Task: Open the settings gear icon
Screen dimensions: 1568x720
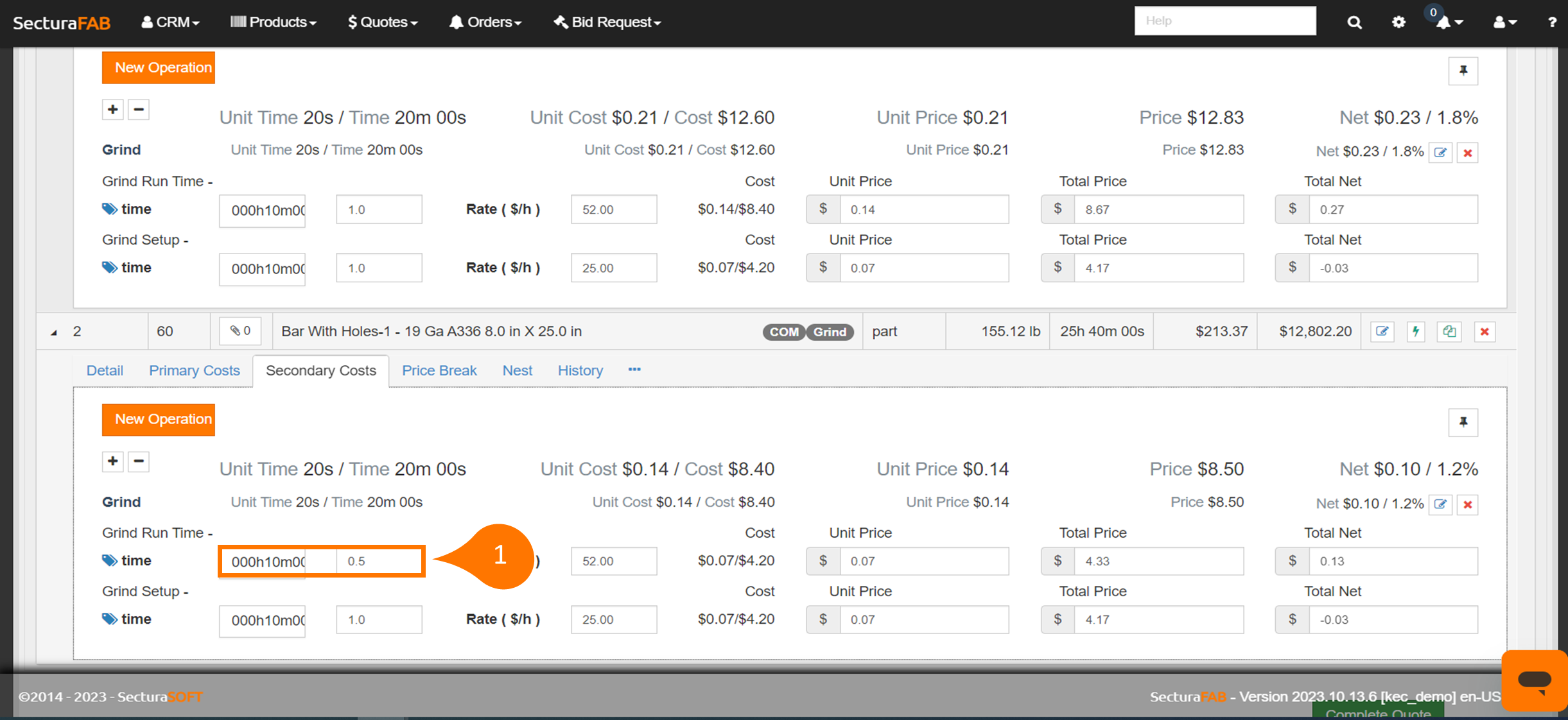Action: (x=1398, y=22)
